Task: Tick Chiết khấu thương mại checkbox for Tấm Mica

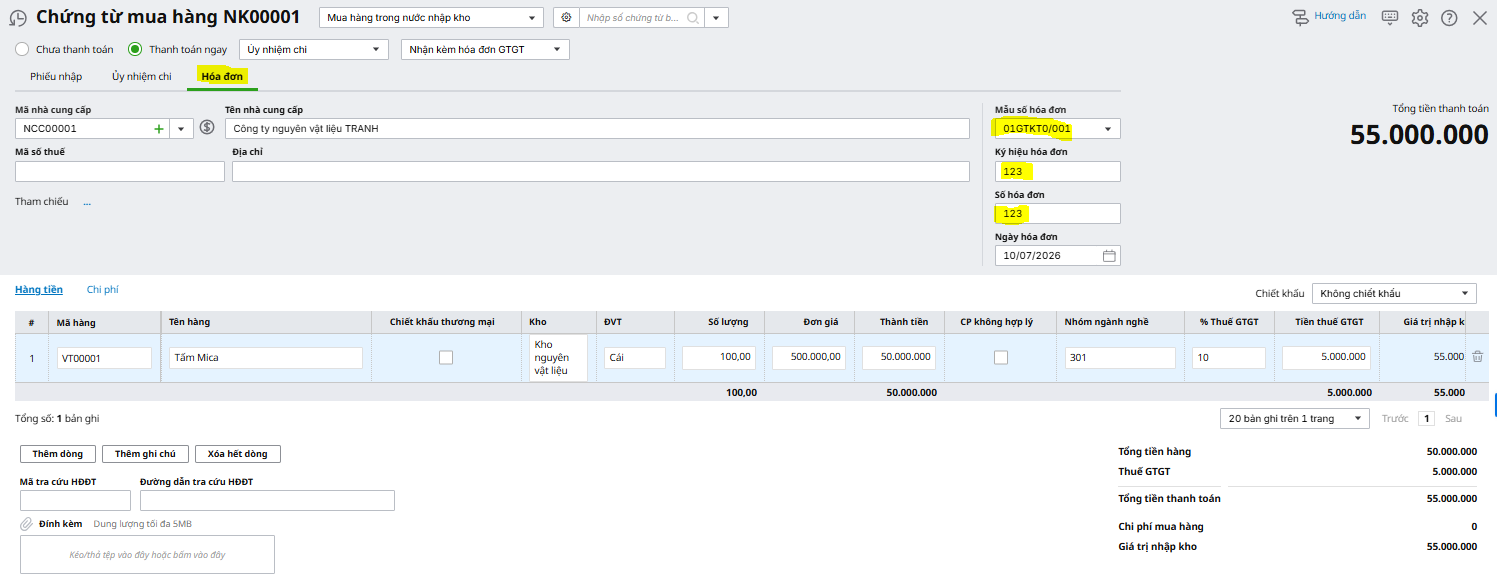Action: pyautogui.click(x=446, y=357)
